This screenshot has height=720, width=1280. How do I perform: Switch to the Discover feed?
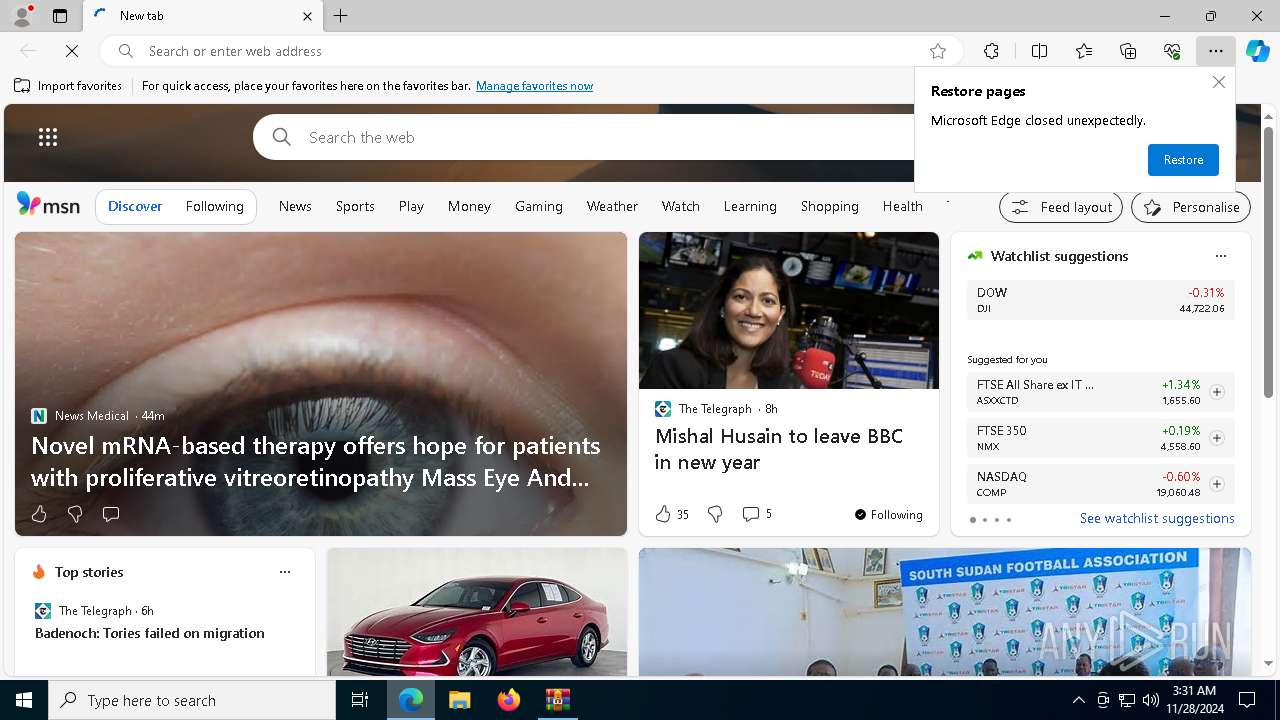[x=135, y=206]
